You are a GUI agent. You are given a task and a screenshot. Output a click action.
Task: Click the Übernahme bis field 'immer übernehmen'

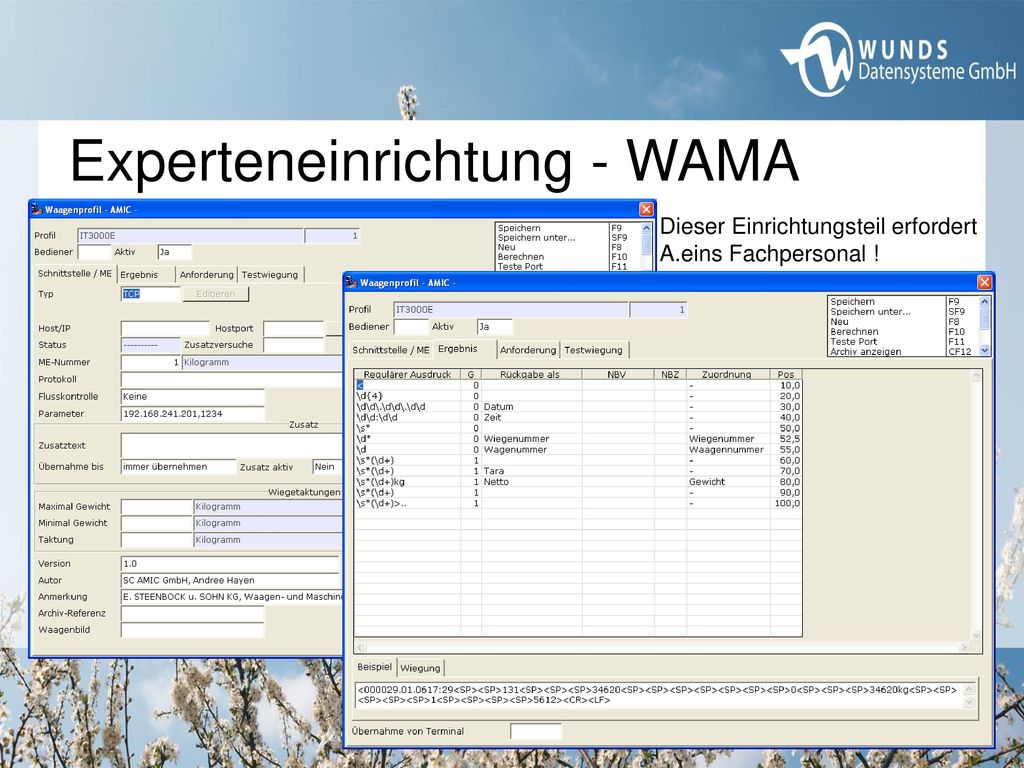[x=178, y=467]
